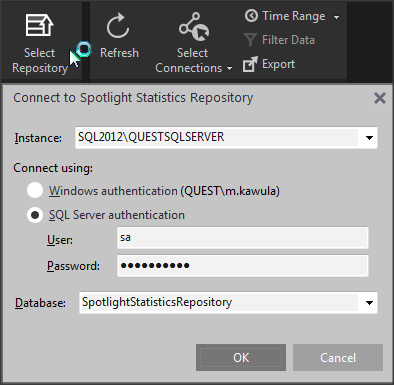
Task: Click the Refresh circular arrow icon
Action: point(118,26)
